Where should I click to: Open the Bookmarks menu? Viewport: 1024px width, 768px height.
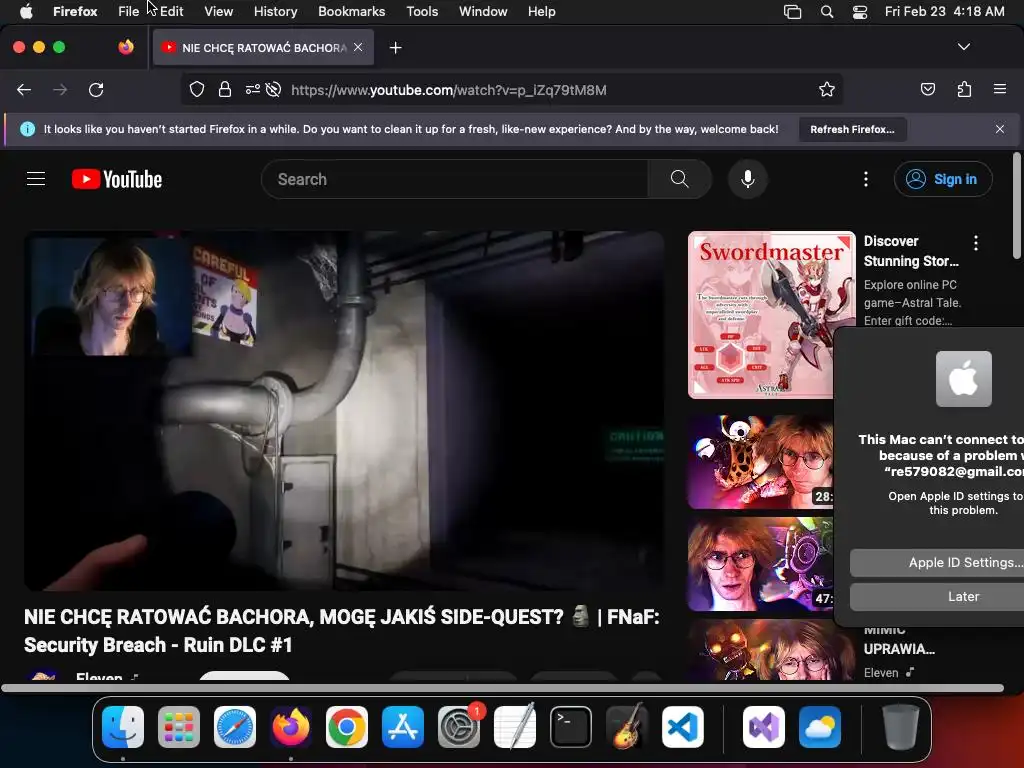pos(351,11)
